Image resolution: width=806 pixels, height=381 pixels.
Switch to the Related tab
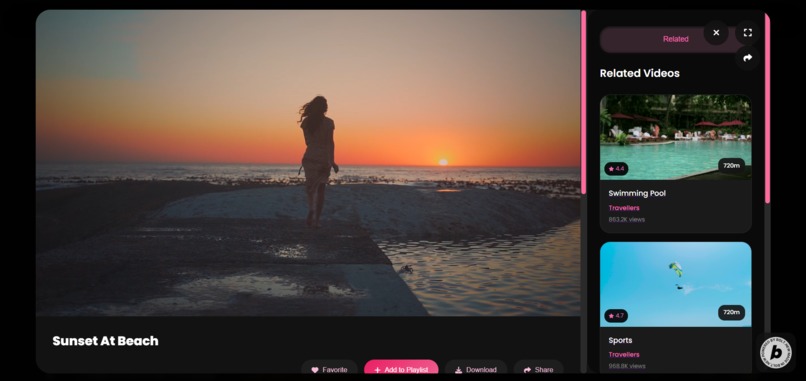tap(675, 39)
